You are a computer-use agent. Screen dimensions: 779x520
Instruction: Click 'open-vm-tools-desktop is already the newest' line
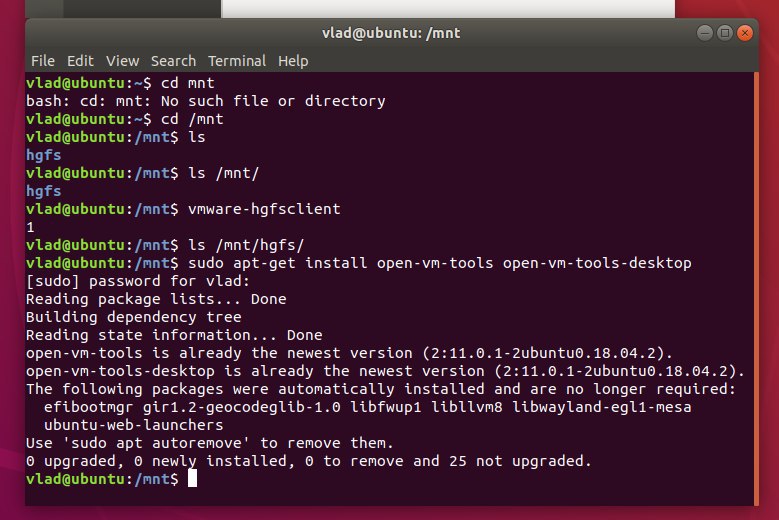click(386, 371)
